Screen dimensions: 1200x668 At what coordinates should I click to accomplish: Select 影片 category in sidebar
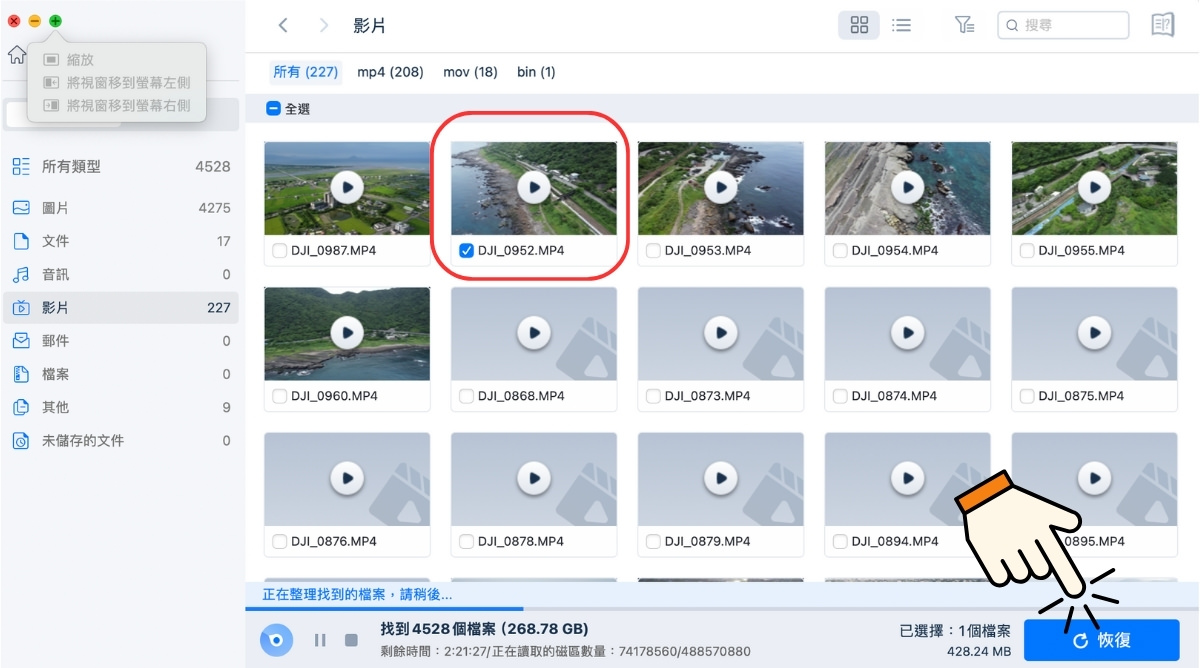click(121, 307)
